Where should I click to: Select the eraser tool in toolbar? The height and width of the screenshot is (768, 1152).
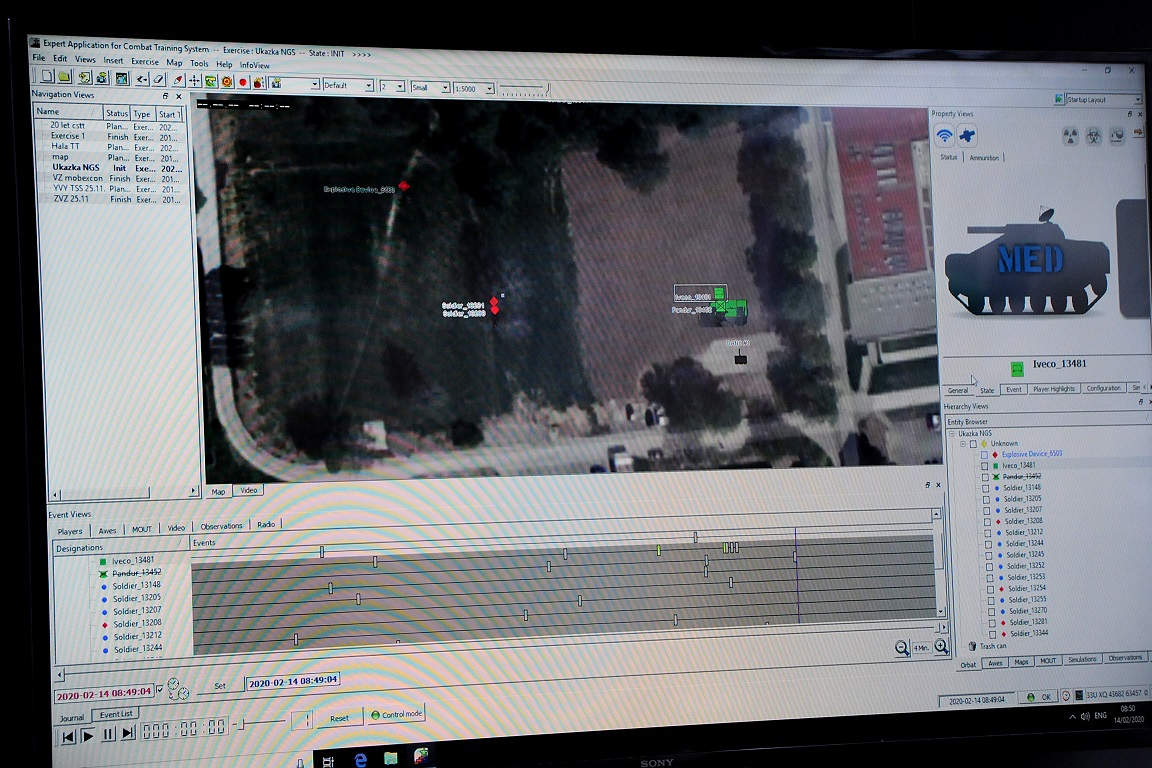(158, 79)
